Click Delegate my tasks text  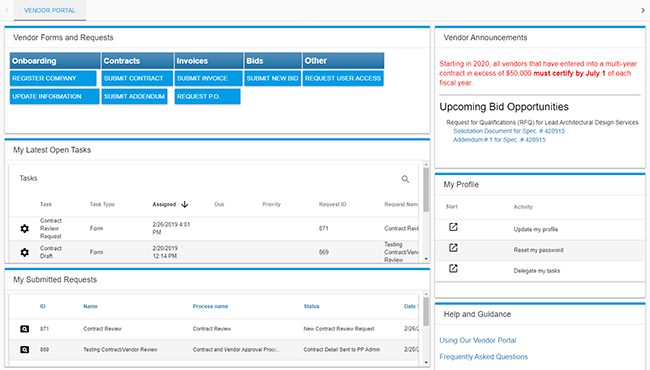pos(536,271)
